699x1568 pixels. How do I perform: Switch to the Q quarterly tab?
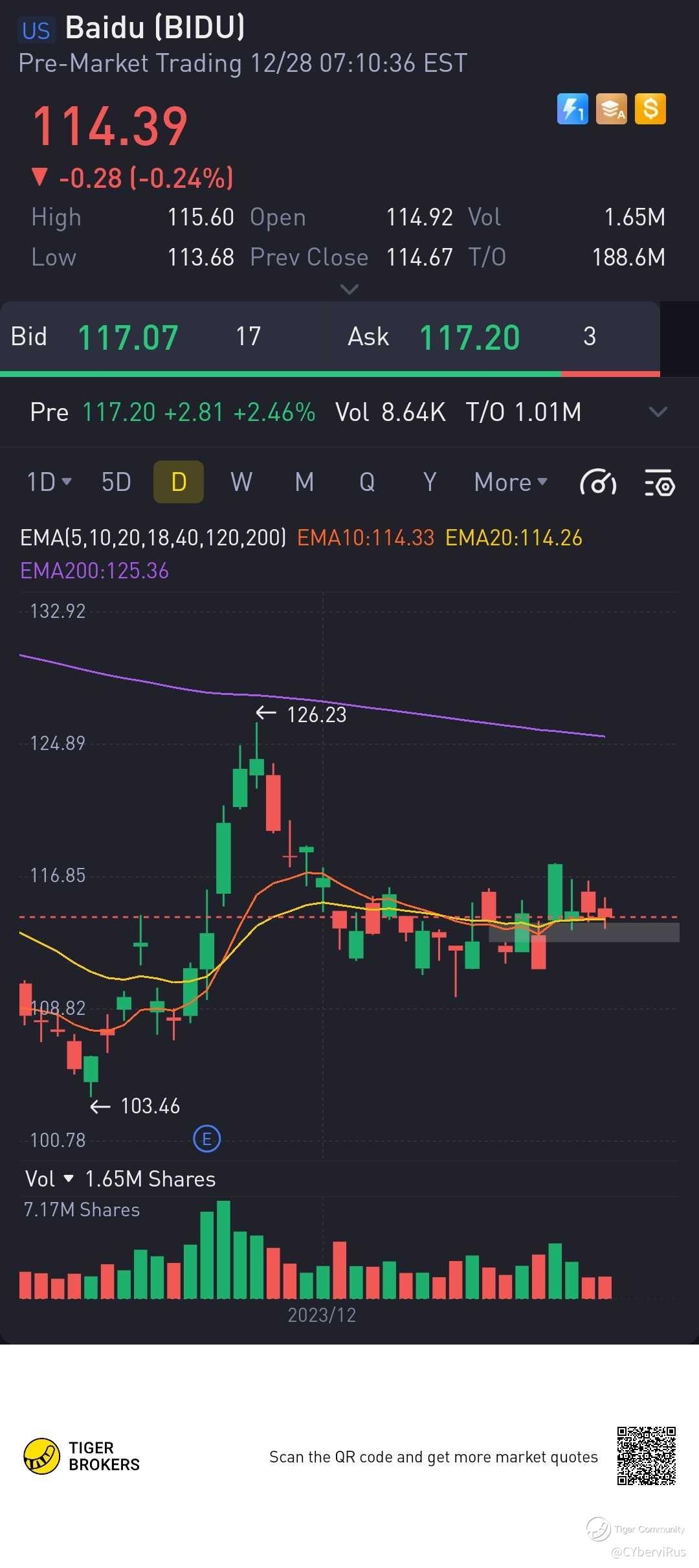coord(367,483)
